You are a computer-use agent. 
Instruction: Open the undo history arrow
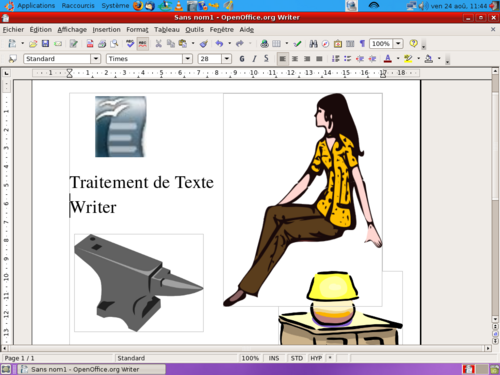[x=229, y=44]
